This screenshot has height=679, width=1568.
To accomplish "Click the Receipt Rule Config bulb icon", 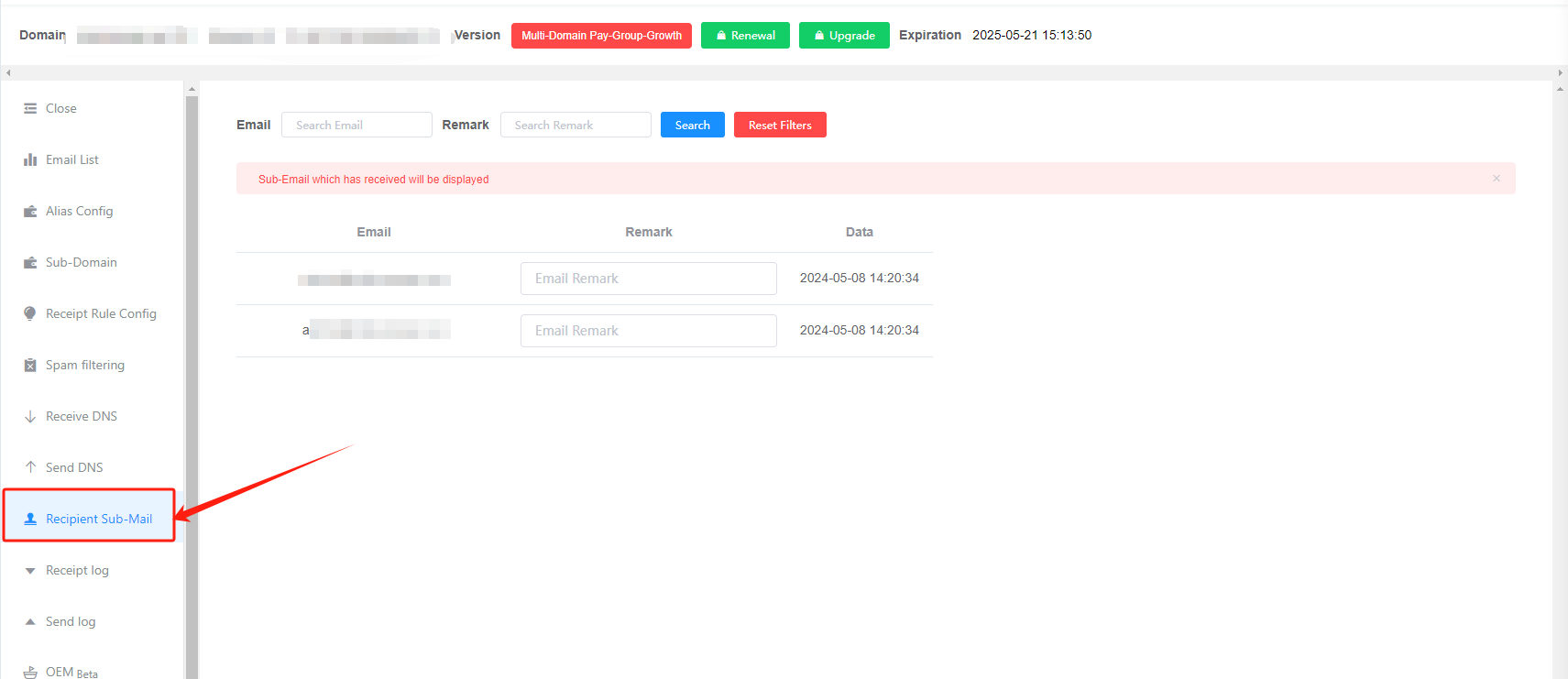I will click(x=30, y=313).
